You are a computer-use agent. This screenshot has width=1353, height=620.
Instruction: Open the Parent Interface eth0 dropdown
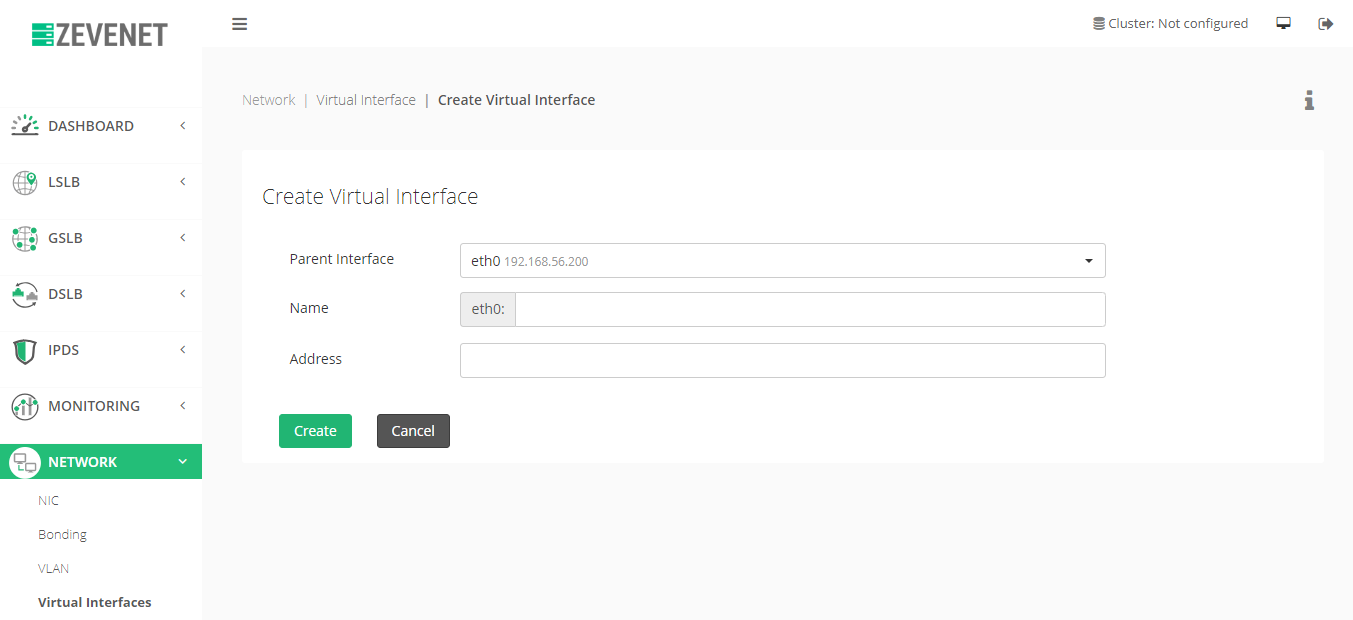[782, 260]
